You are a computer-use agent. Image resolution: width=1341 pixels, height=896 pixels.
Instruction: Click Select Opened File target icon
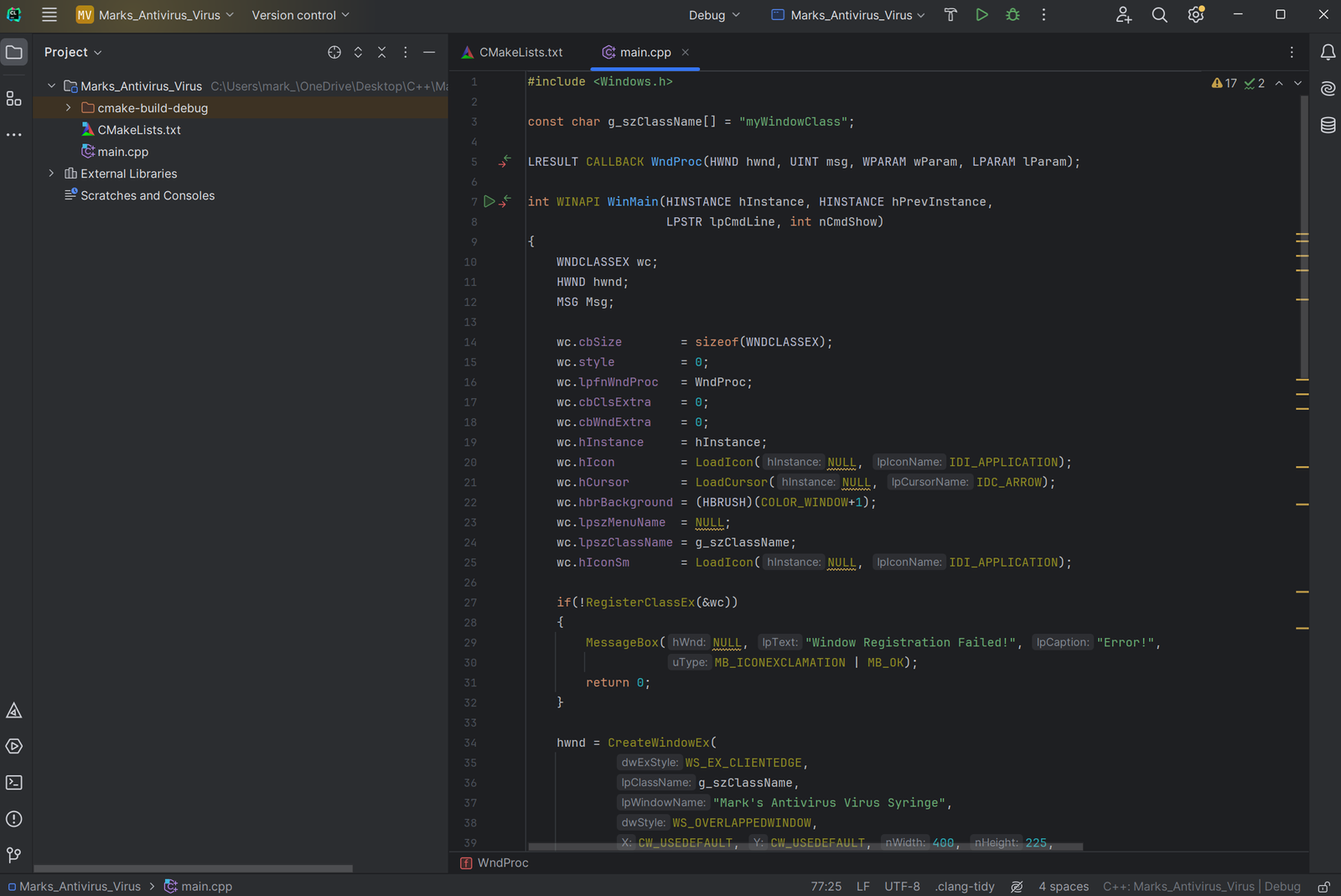click(x=334, y=52)
